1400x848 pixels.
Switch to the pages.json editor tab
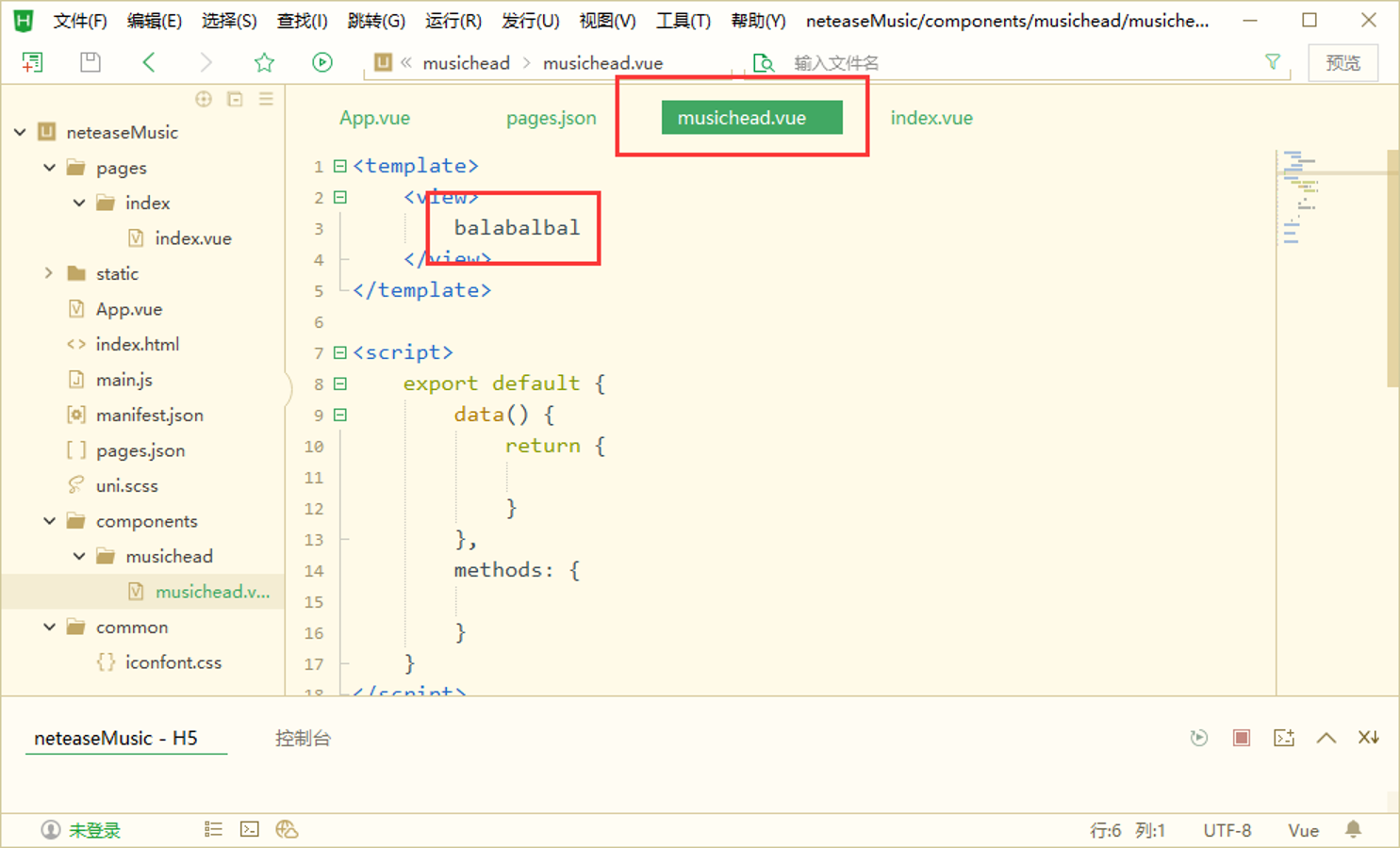(x=552, y=118)
